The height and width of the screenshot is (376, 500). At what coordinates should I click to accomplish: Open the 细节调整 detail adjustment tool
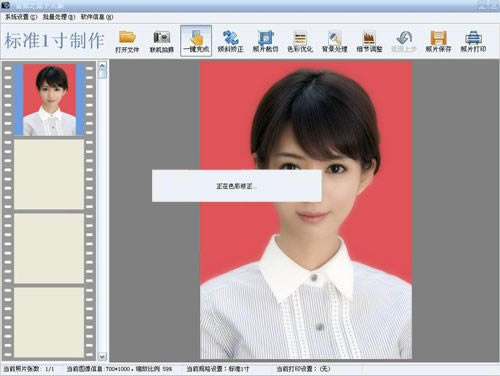pos(369,41)
